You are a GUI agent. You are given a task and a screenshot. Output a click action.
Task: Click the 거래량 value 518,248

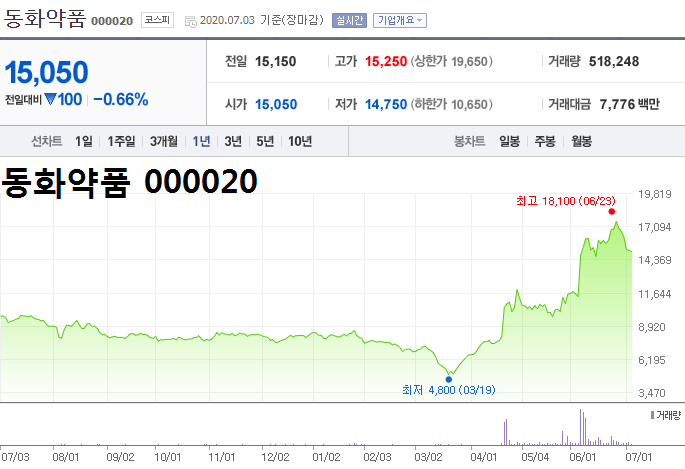[614, 62]
